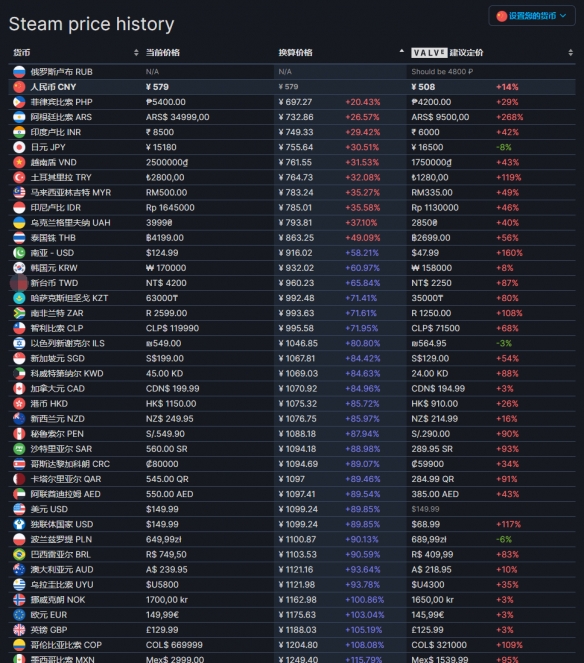
Task: Select the ¥ 15180 JPY price
Action: [161, 147]
